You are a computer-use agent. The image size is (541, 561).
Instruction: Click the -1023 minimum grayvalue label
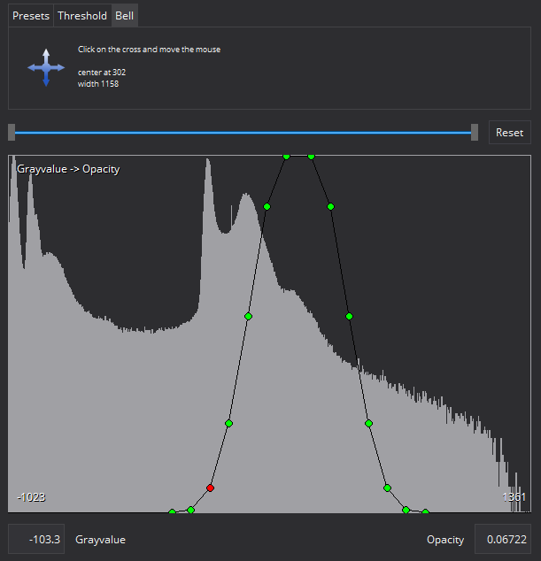point(31,497)
